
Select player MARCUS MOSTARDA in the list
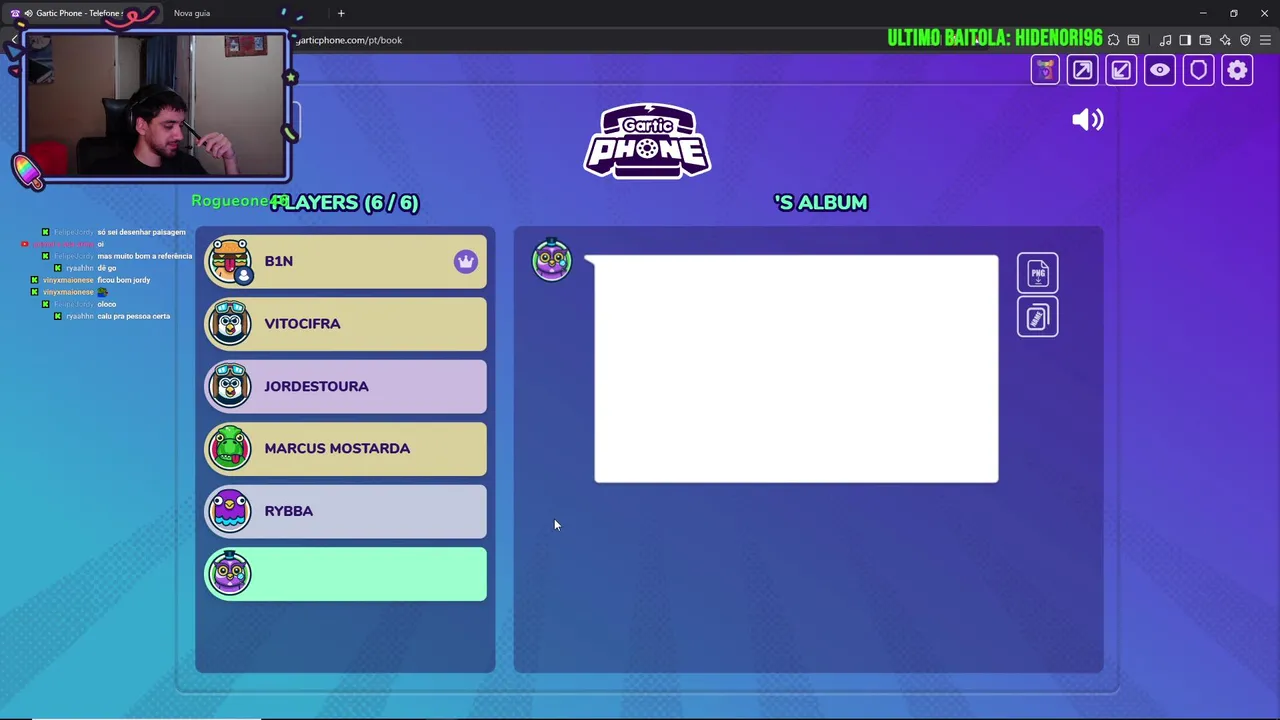click(346, 449)
